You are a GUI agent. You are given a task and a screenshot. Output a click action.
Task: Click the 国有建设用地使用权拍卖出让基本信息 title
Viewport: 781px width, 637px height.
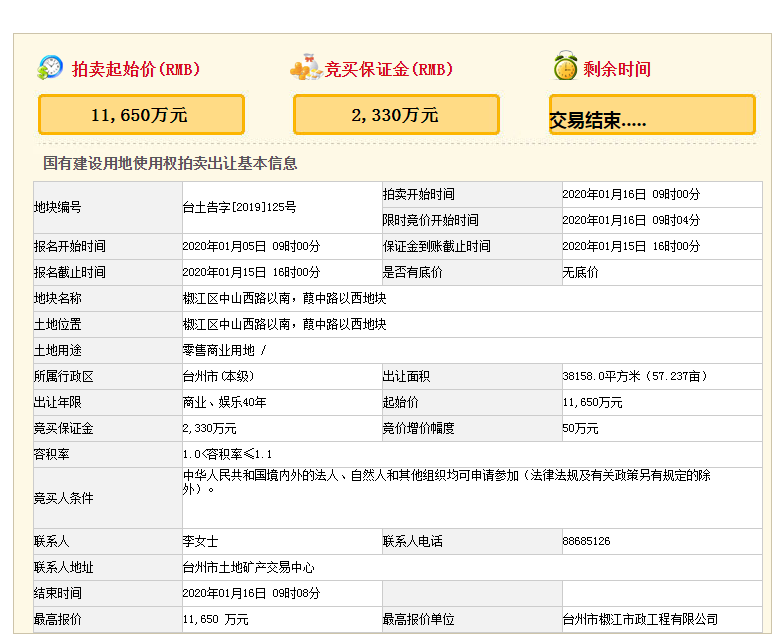click(170, 163)
